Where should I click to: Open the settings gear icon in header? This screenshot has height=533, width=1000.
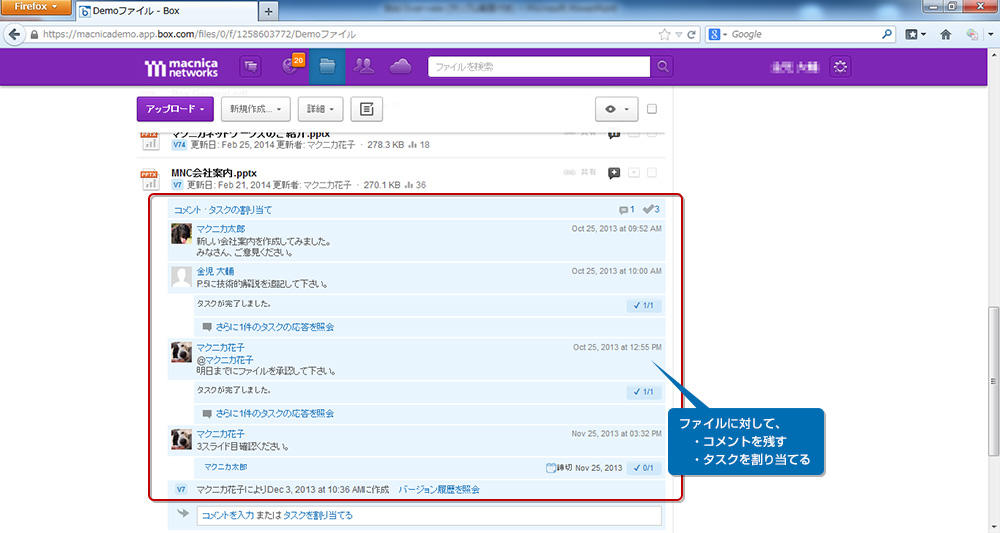[840, 66]
